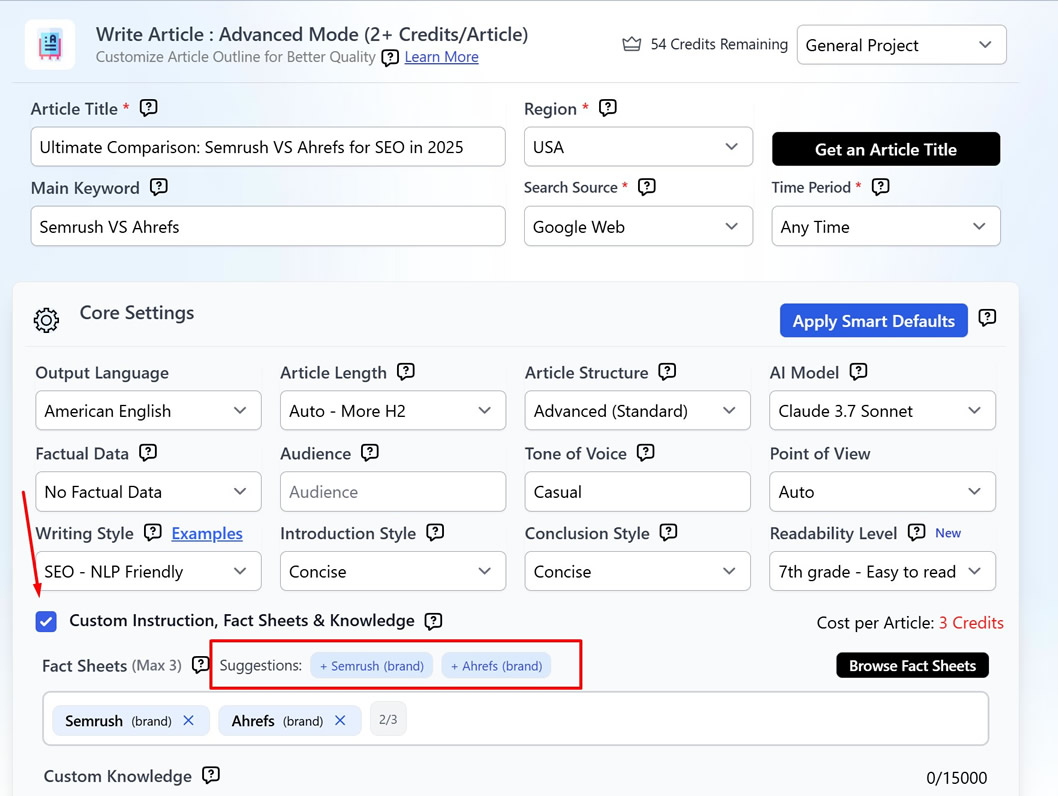Open Writing Style dropdown SEO - NLP Friendly
Screen dimensions: 1058x796
[148, 571]
